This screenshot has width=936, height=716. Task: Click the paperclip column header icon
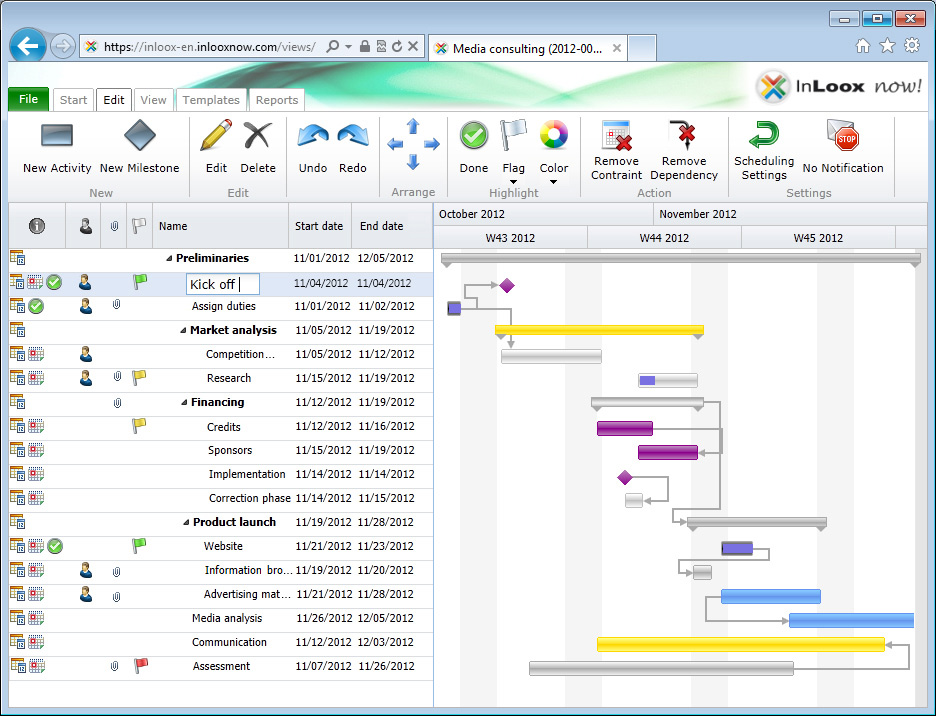(115, 226)
